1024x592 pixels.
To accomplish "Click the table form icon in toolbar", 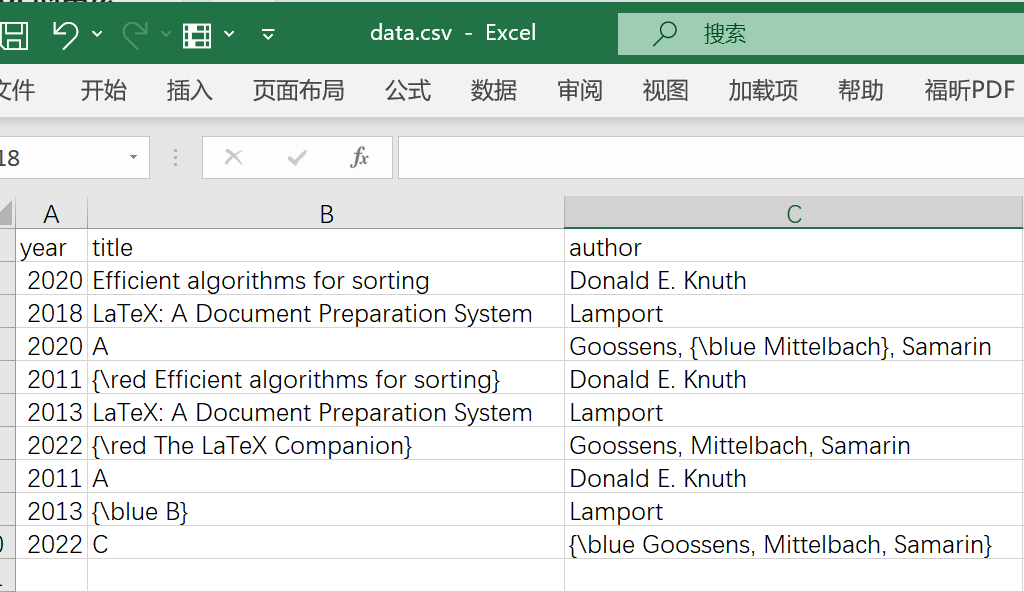I will 197,35.
